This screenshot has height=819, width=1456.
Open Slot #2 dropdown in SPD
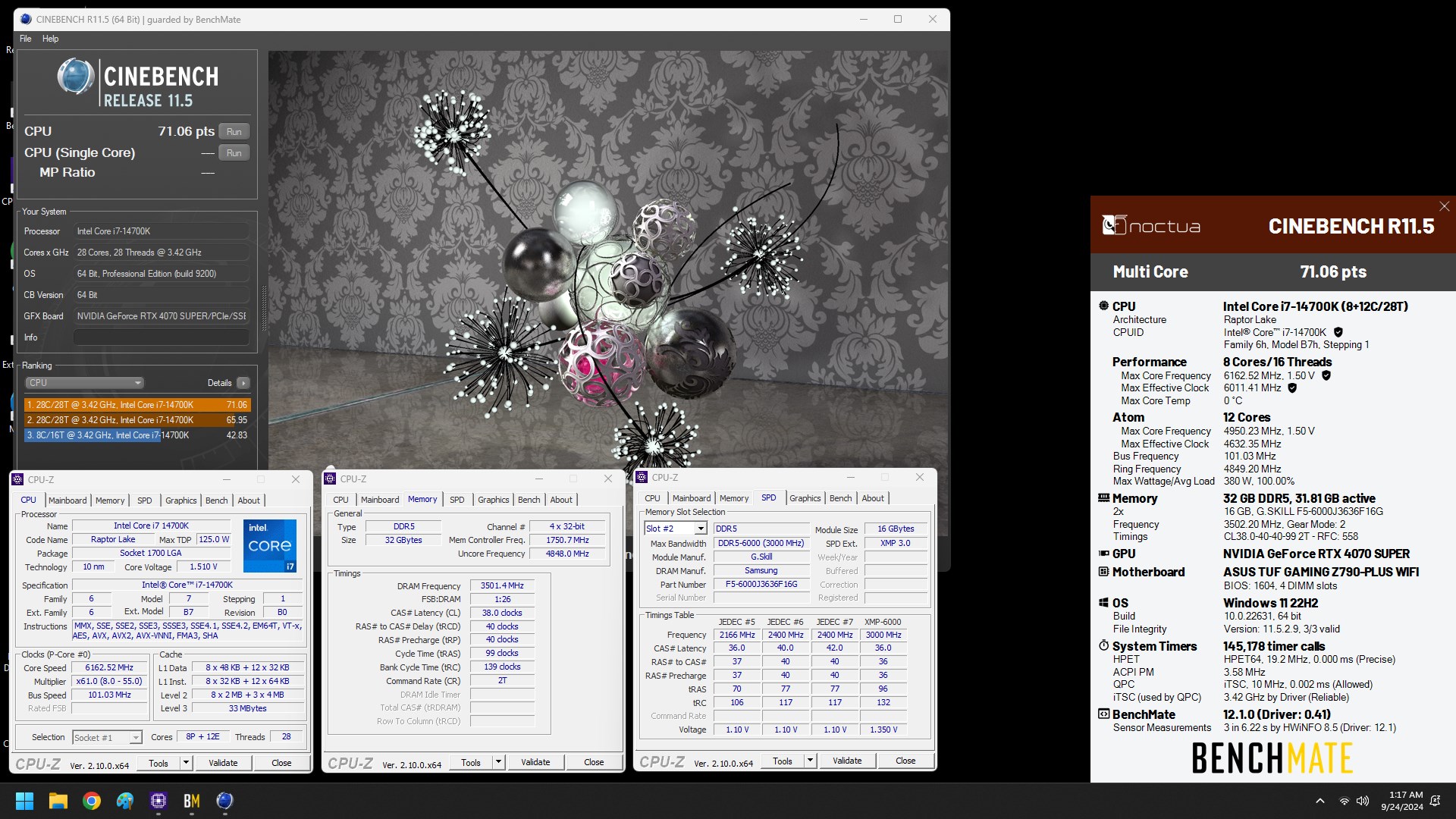[675, 529]
